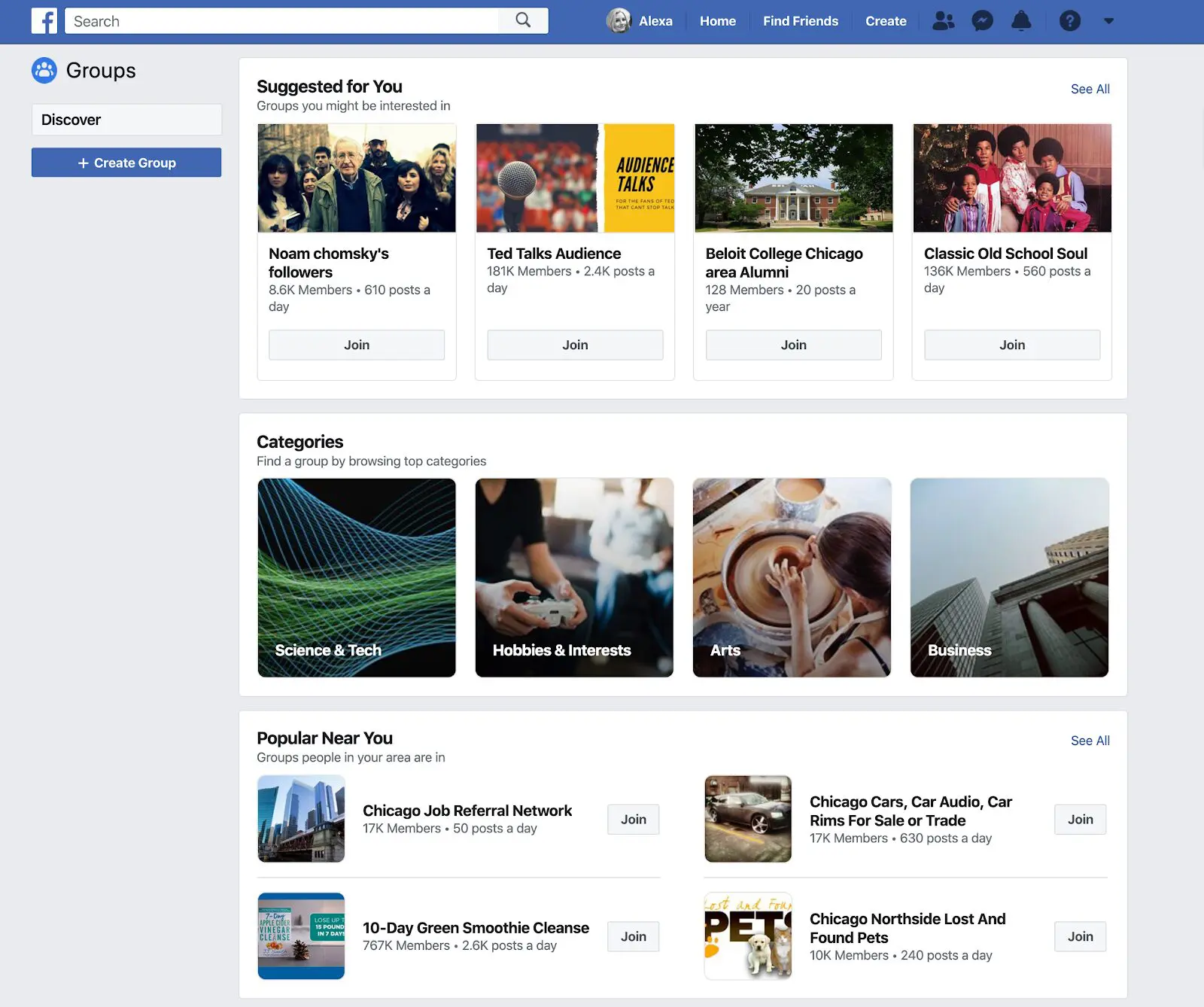Join the Ted Talks Audience group
Viewport: 1204px width, 1007px height.
click(x=575, y=345)
